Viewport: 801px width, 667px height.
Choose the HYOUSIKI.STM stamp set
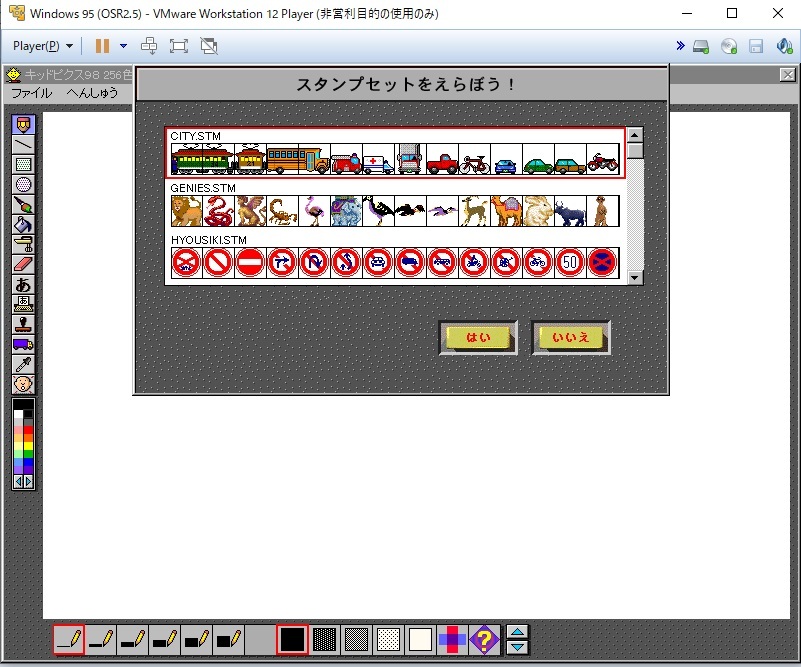(395, 256)
